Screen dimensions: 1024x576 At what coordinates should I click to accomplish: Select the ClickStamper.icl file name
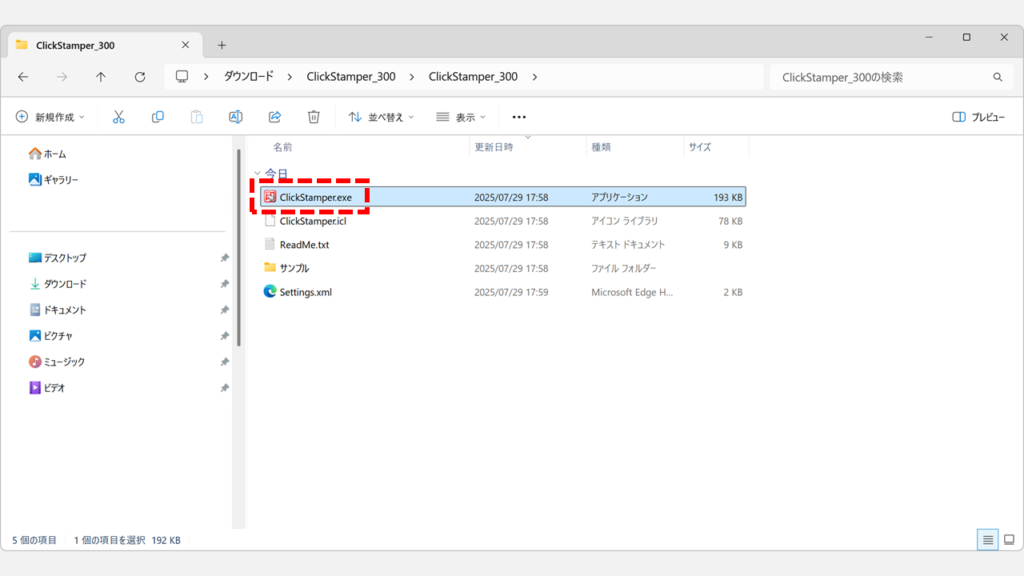(313, 221)
